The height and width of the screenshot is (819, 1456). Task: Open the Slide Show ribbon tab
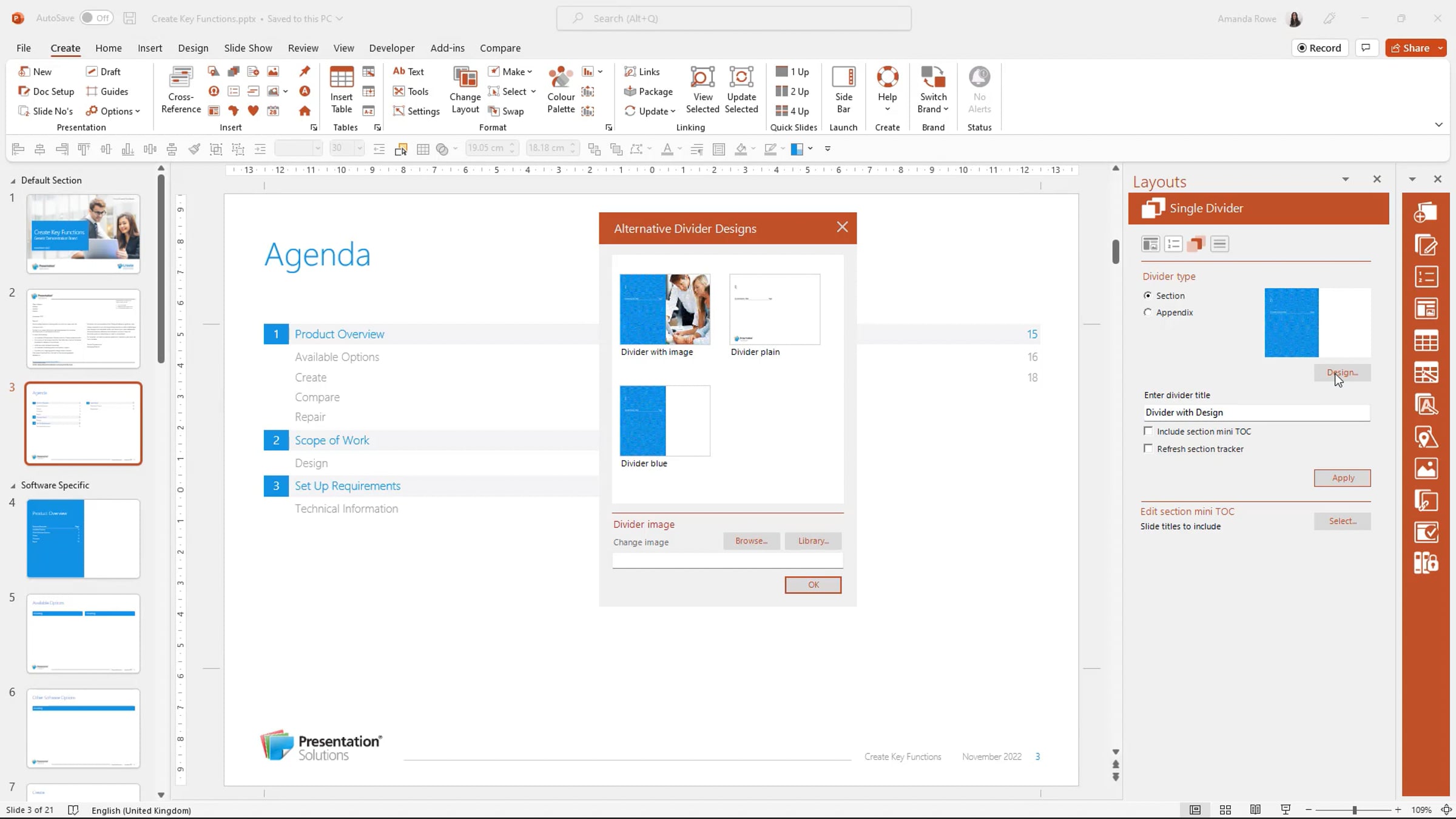[x=248, y=48]
